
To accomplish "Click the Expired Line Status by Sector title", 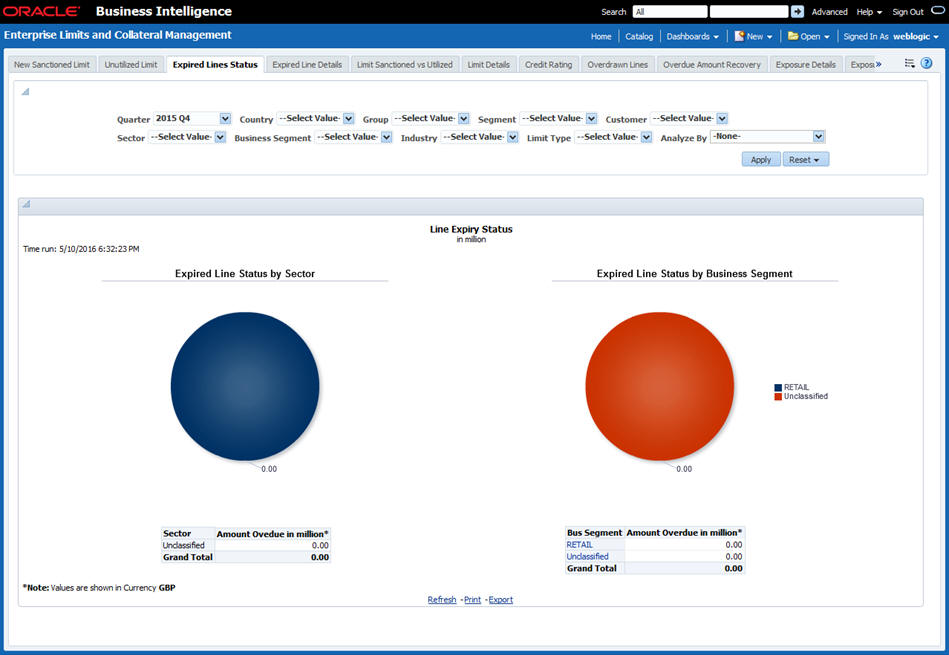I will pyautogui.click(x=245, y=274).
